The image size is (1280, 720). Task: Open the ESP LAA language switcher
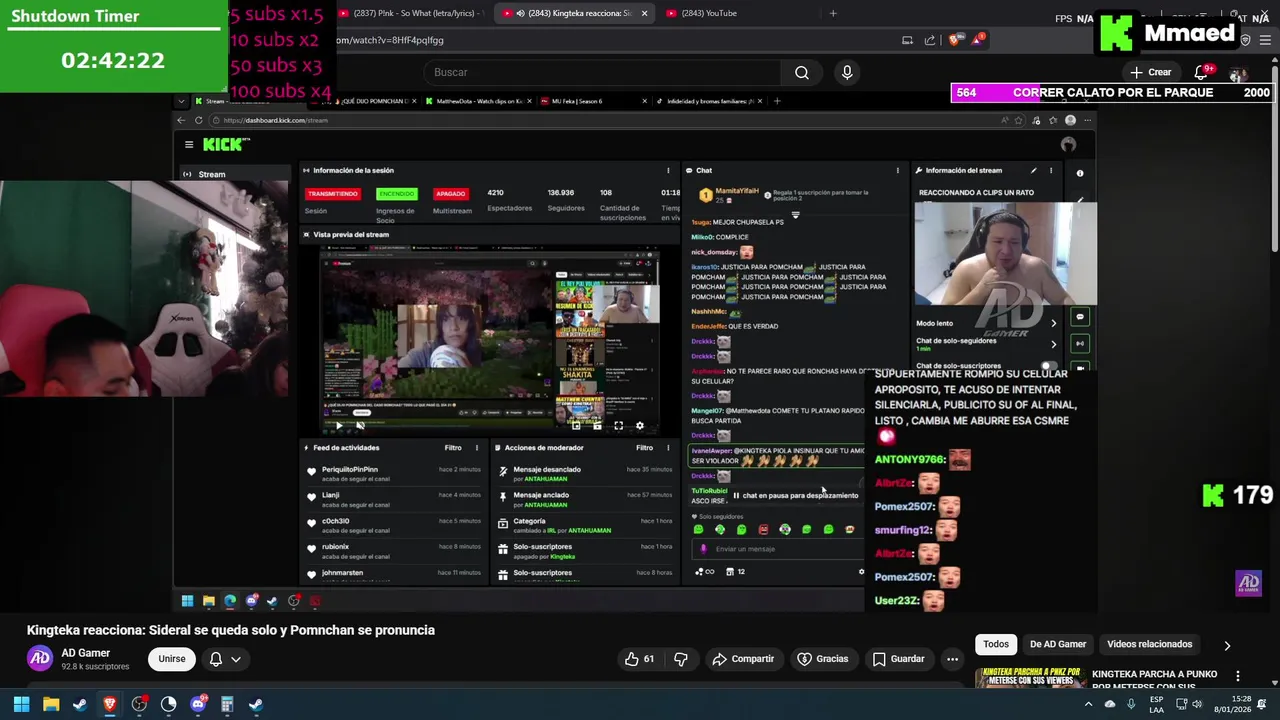pos(1156,704)
